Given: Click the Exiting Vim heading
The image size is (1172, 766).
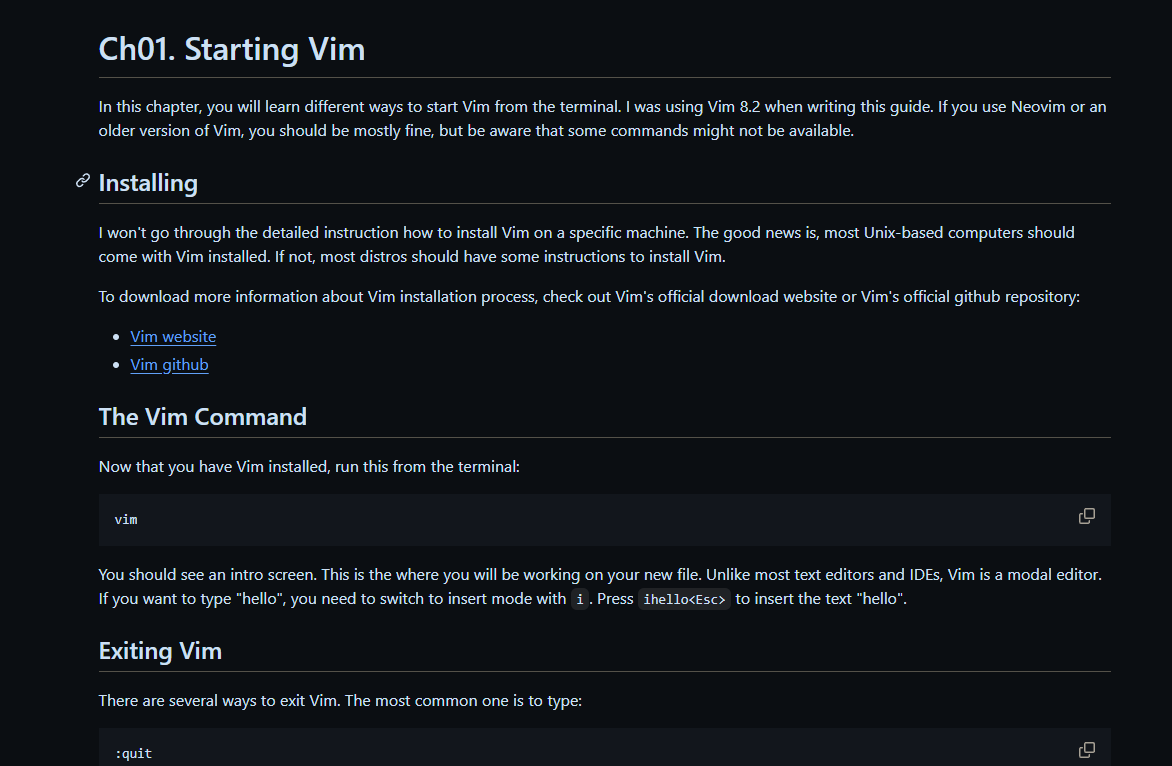Looking at the screenshot, I should coord(160,651).
